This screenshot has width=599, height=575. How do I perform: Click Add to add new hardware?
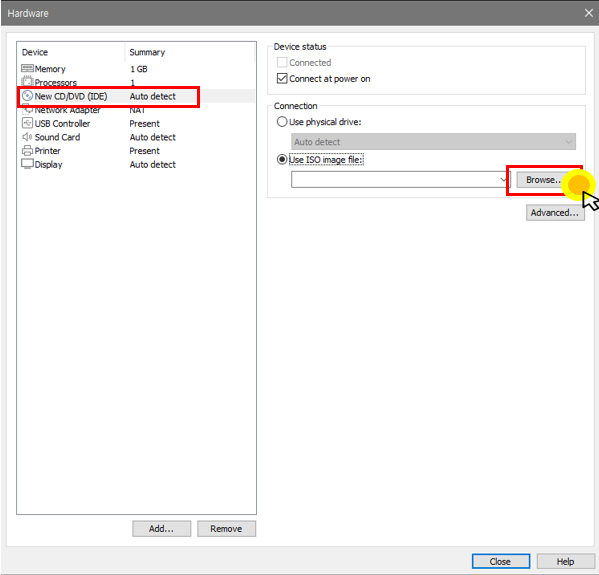pyautogui.click(x=162, y=529)
